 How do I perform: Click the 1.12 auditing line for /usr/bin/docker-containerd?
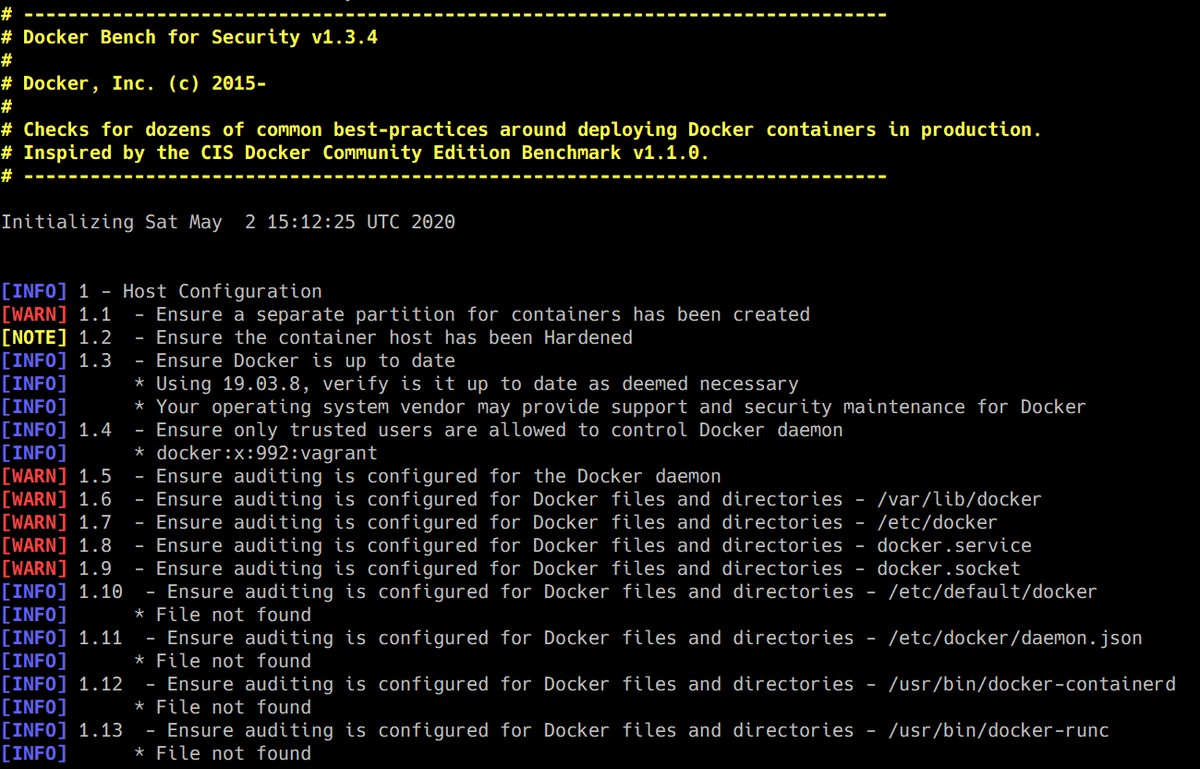(x=588, y=684)
